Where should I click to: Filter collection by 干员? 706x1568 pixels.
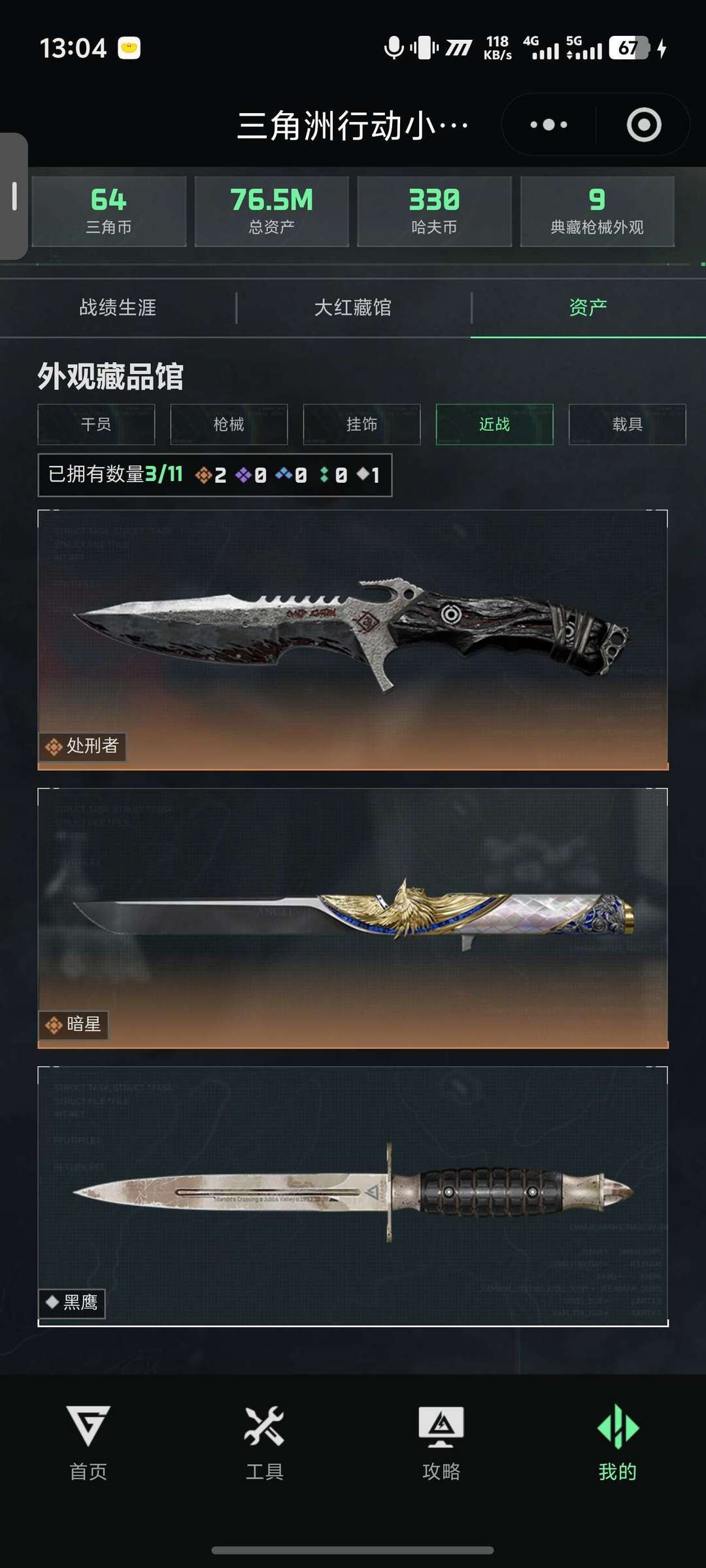coord(96,425)
